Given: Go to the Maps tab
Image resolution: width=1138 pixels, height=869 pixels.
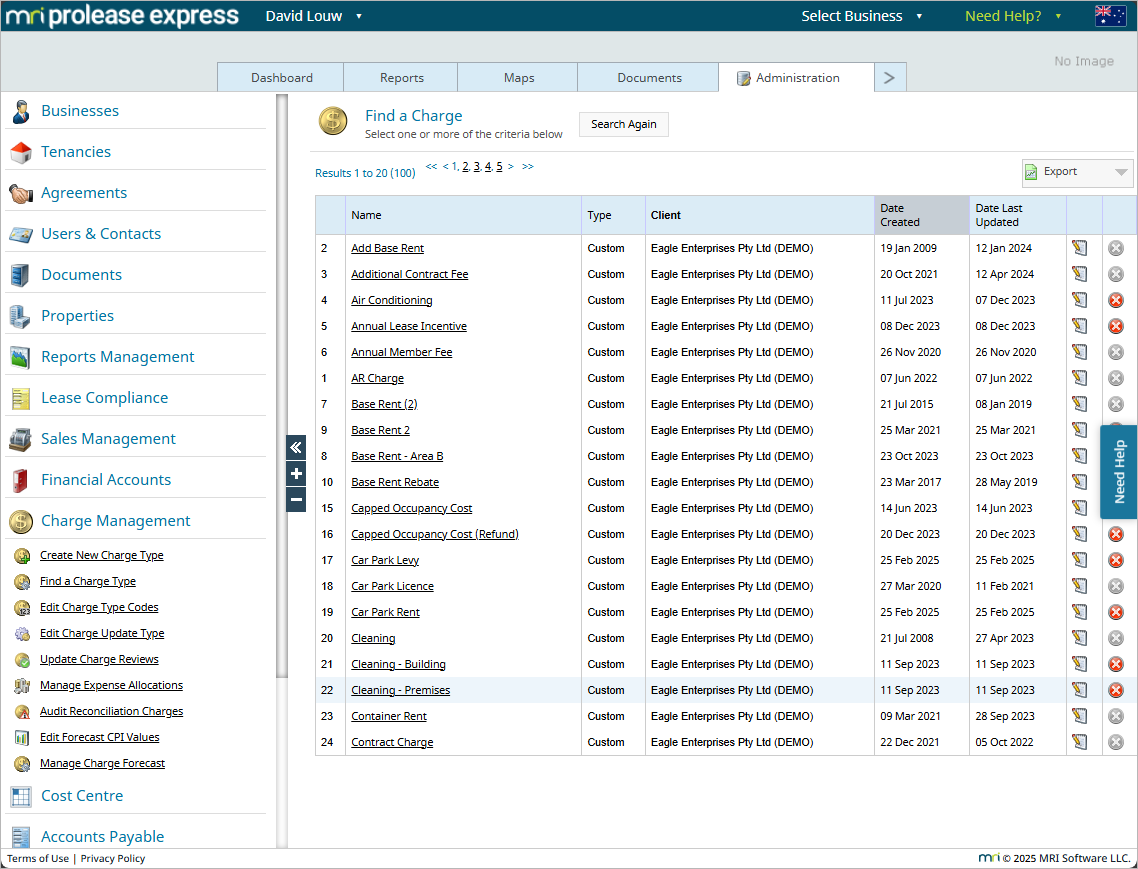Looking at the screenshot, I should (x=518, y=78).
